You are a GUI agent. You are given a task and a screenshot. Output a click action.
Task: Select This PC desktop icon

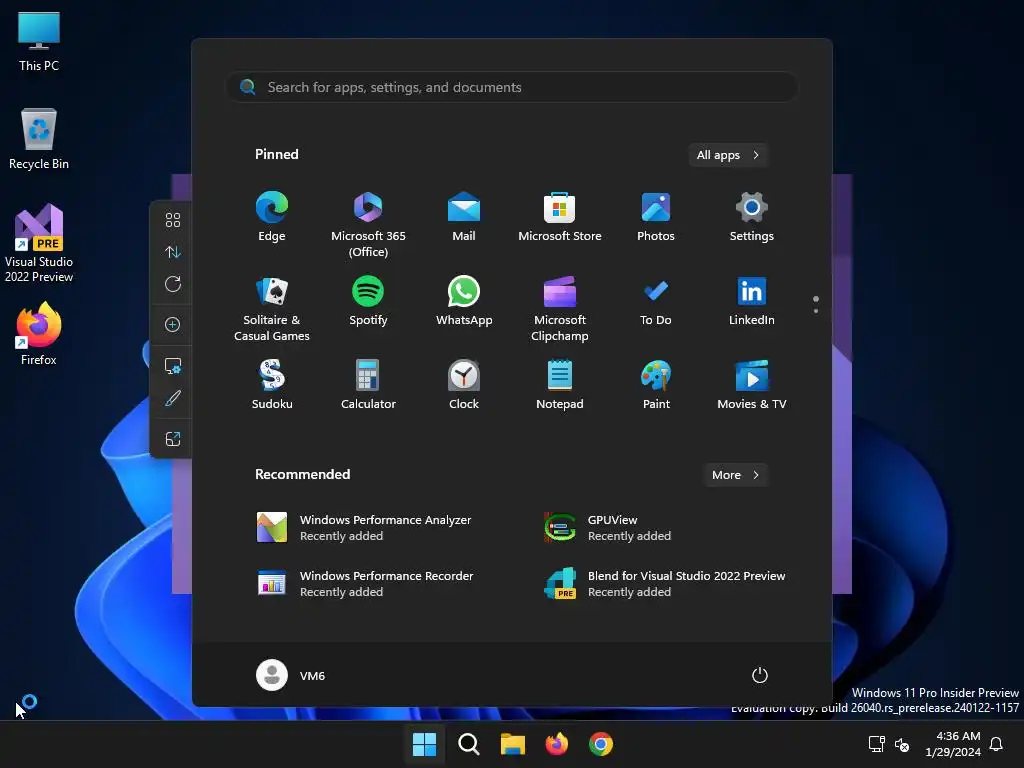pyautogui.click(x=39, y=41)
